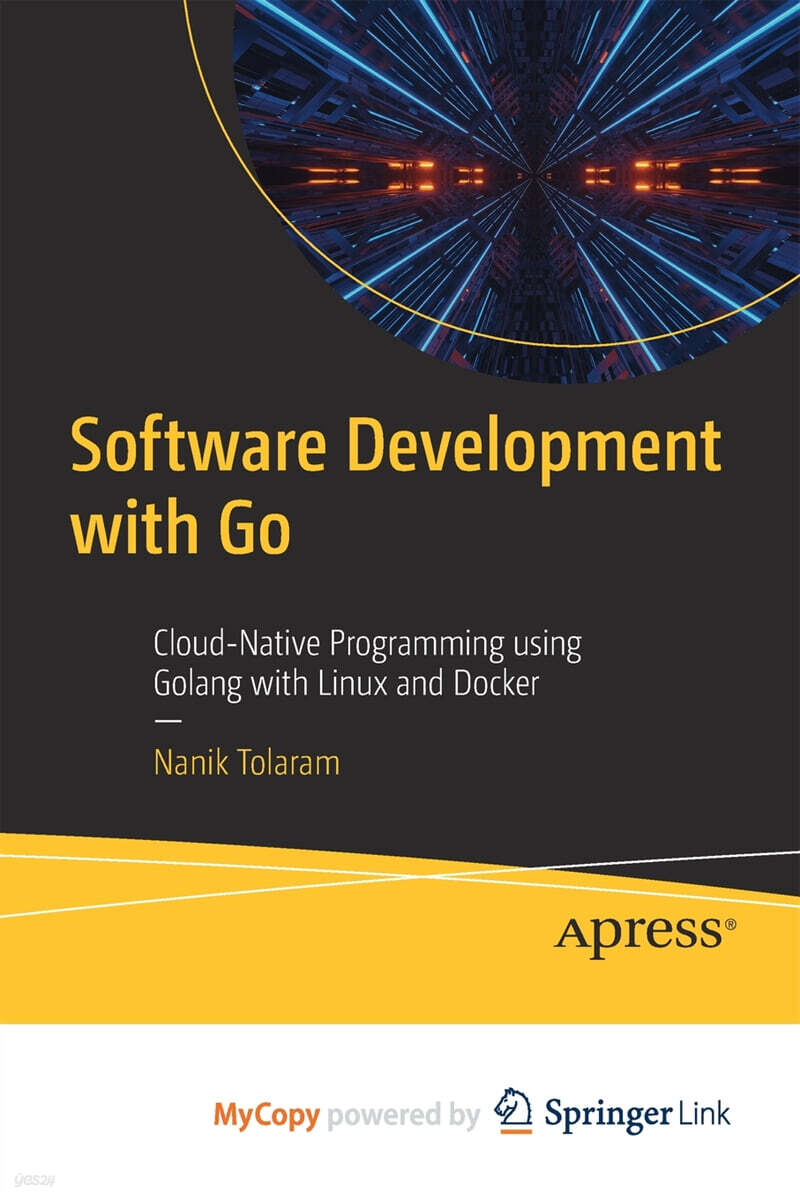Click the book title "Software Development with Go"

[x=395, y=487]
